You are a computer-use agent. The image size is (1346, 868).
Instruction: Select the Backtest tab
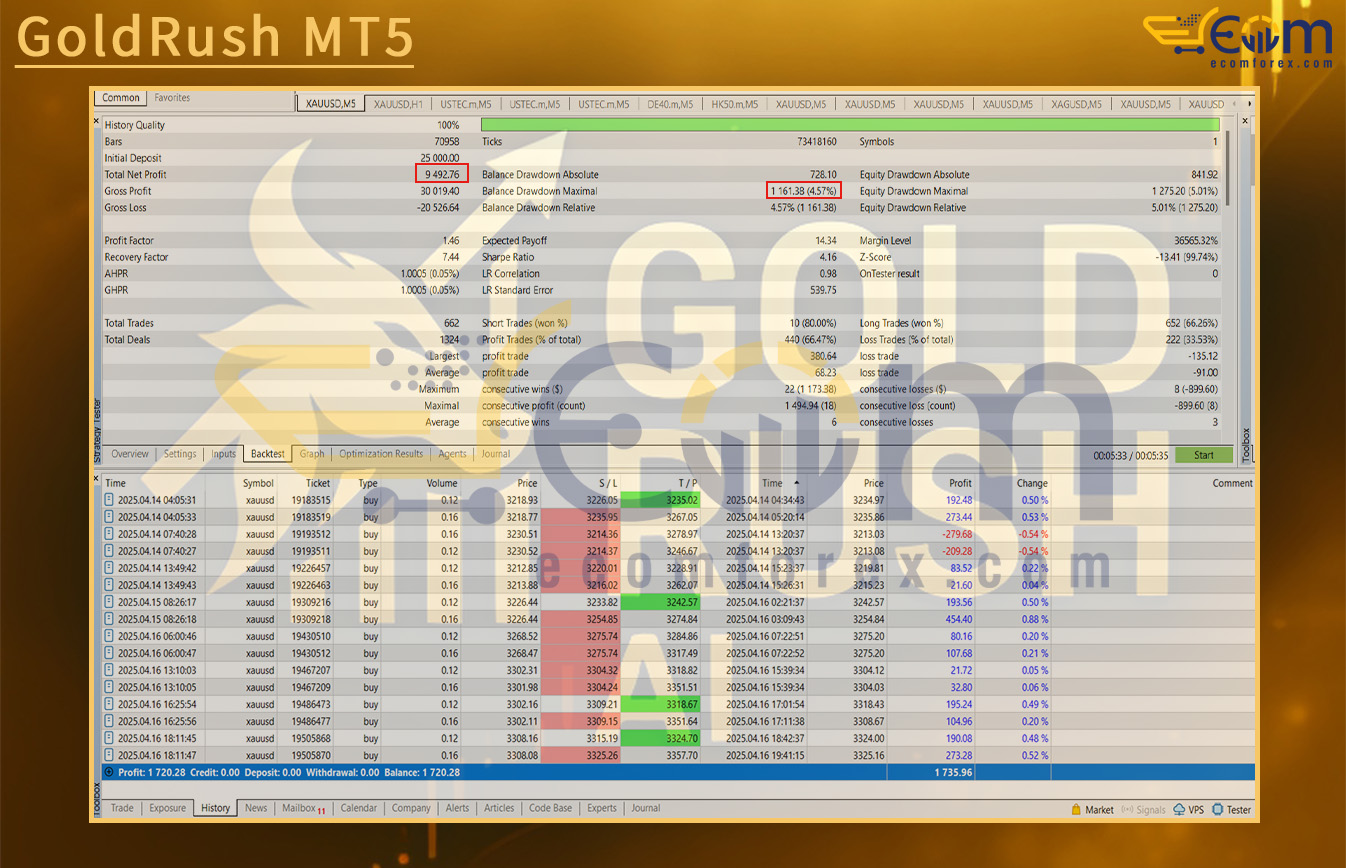point(268,454)
